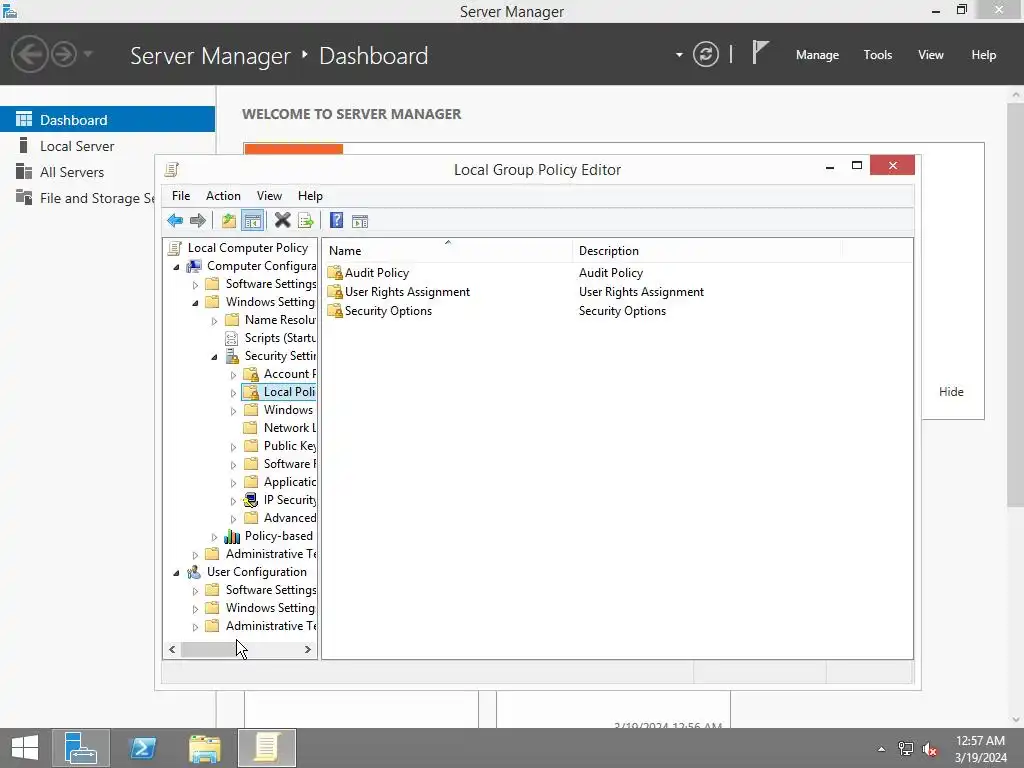
Task: Select Application Control Policies tree node
Action: (x=289, y=483)
